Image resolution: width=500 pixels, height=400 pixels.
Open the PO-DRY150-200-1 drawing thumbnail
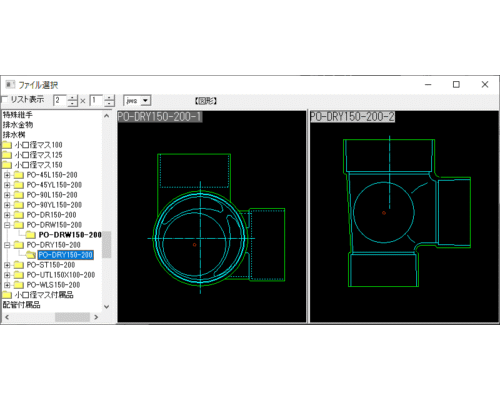212,217
